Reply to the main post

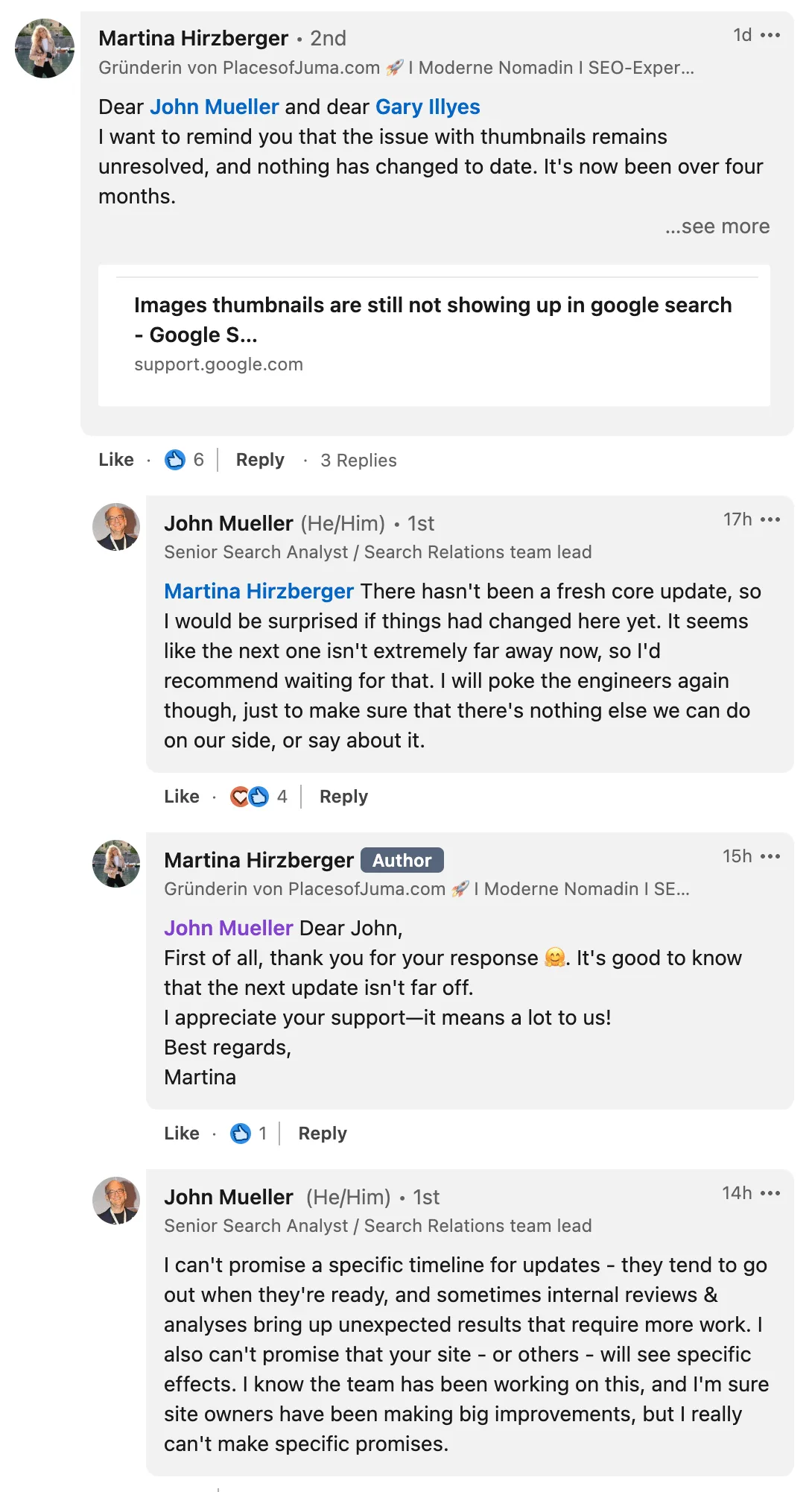tap(258, 460)
